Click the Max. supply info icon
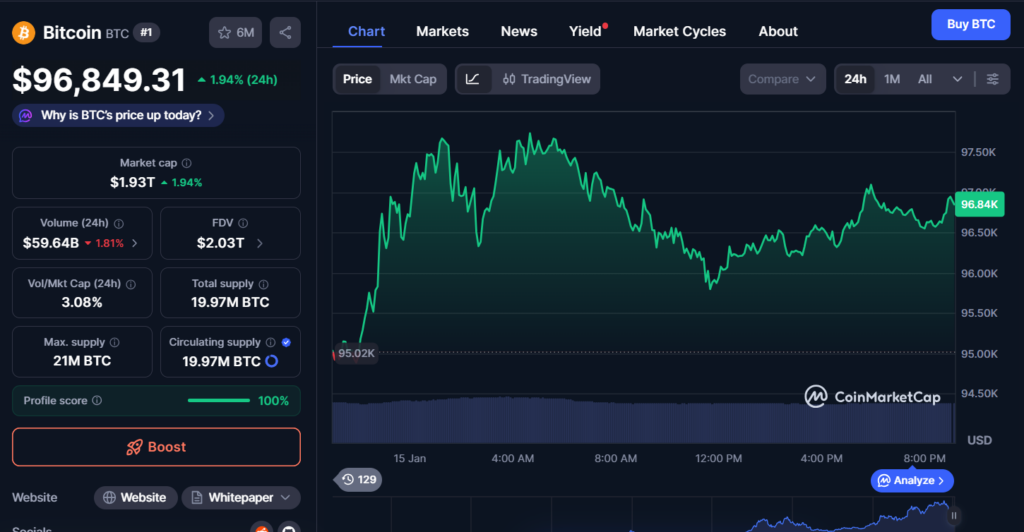 114,342
